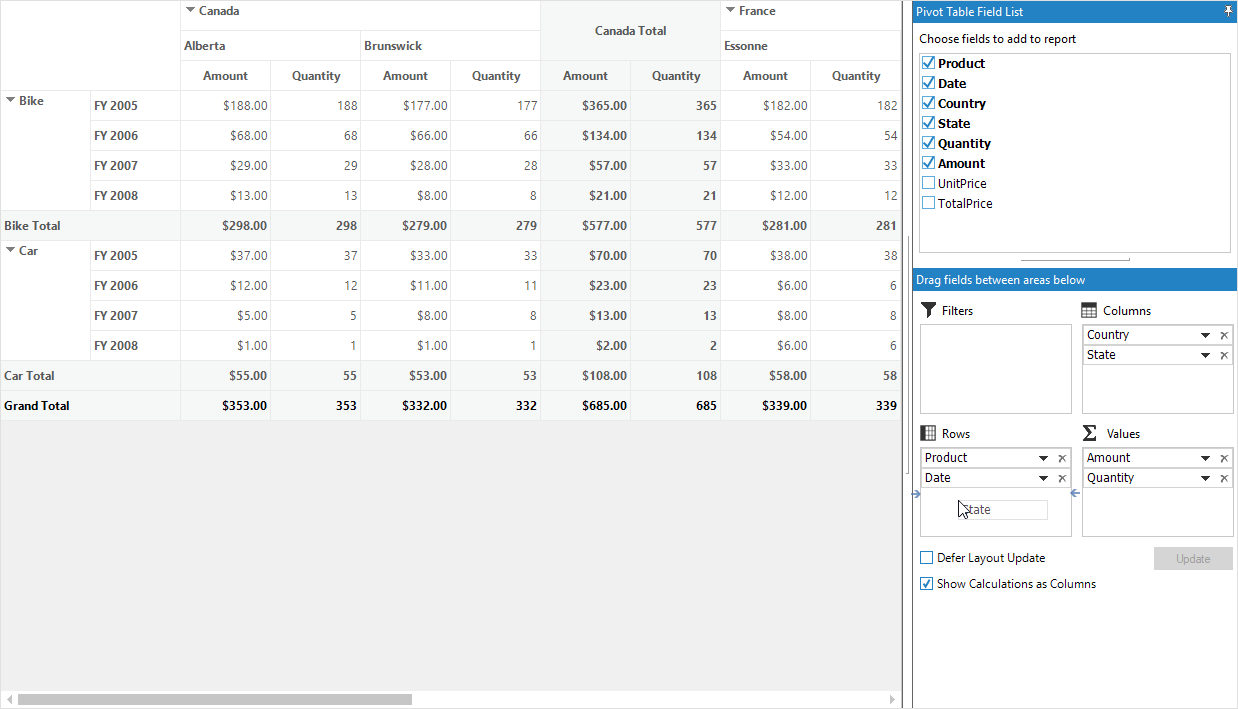Collapse the Canada column group
The height and width of the screenshot is (709, 1238).
click(x=190, y=10)
